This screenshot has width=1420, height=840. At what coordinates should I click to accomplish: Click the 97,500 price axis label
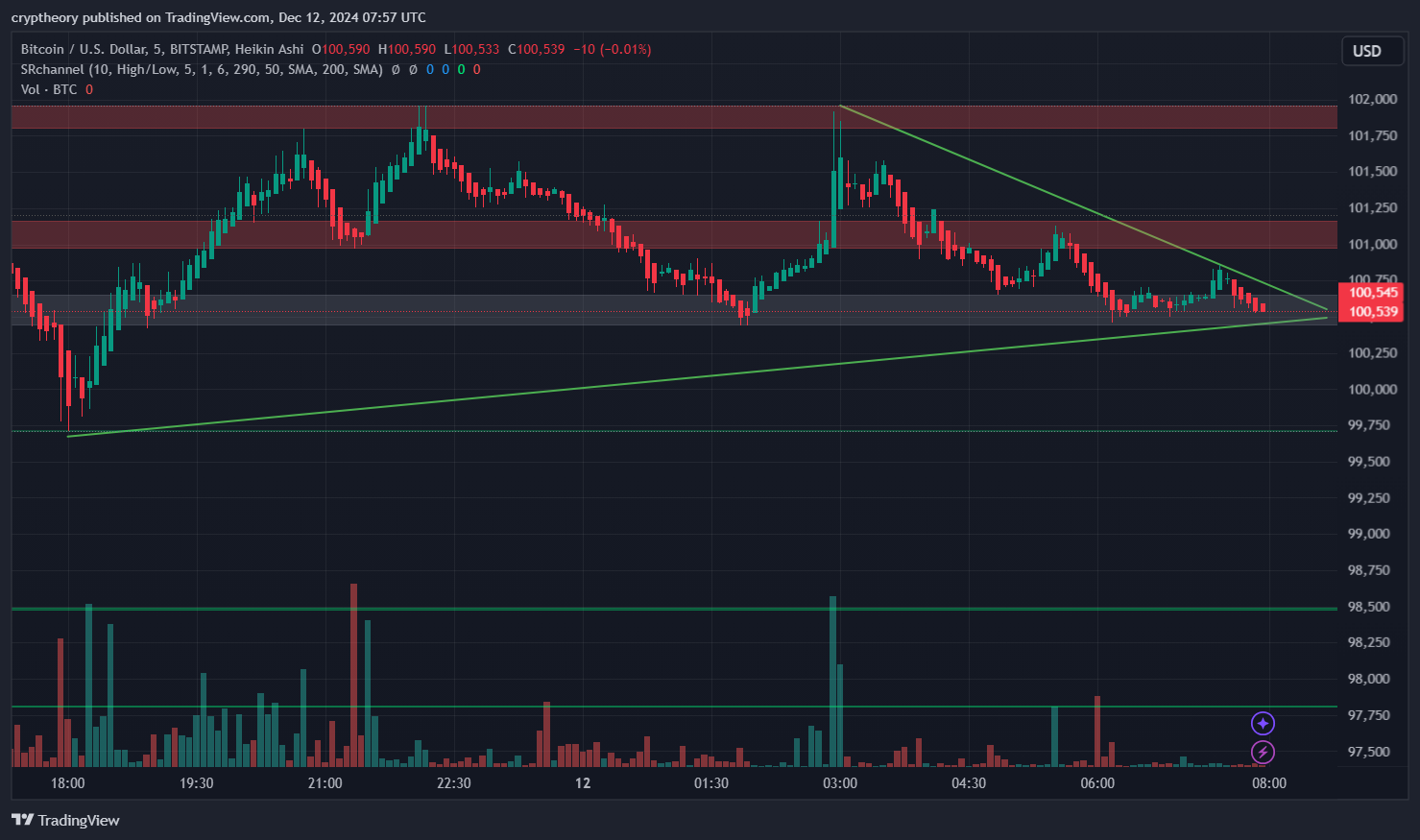click(1369, 752)
